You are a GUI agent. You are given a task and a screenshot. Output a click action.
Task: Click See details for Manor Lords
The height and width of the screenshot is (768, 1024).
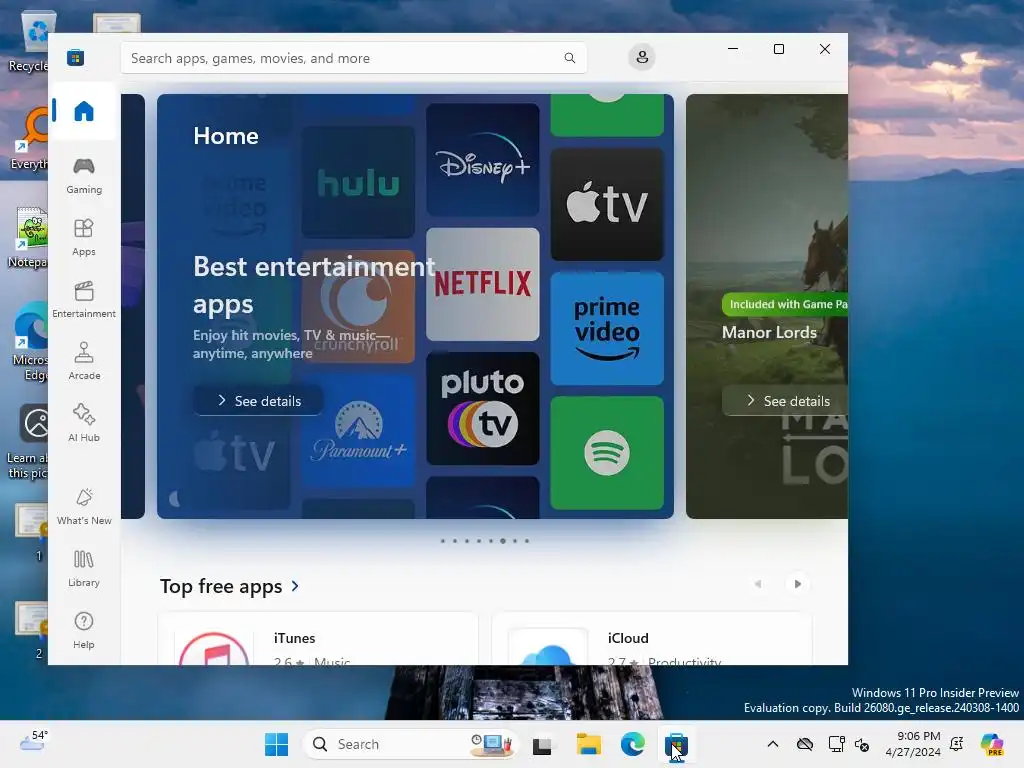786,401
